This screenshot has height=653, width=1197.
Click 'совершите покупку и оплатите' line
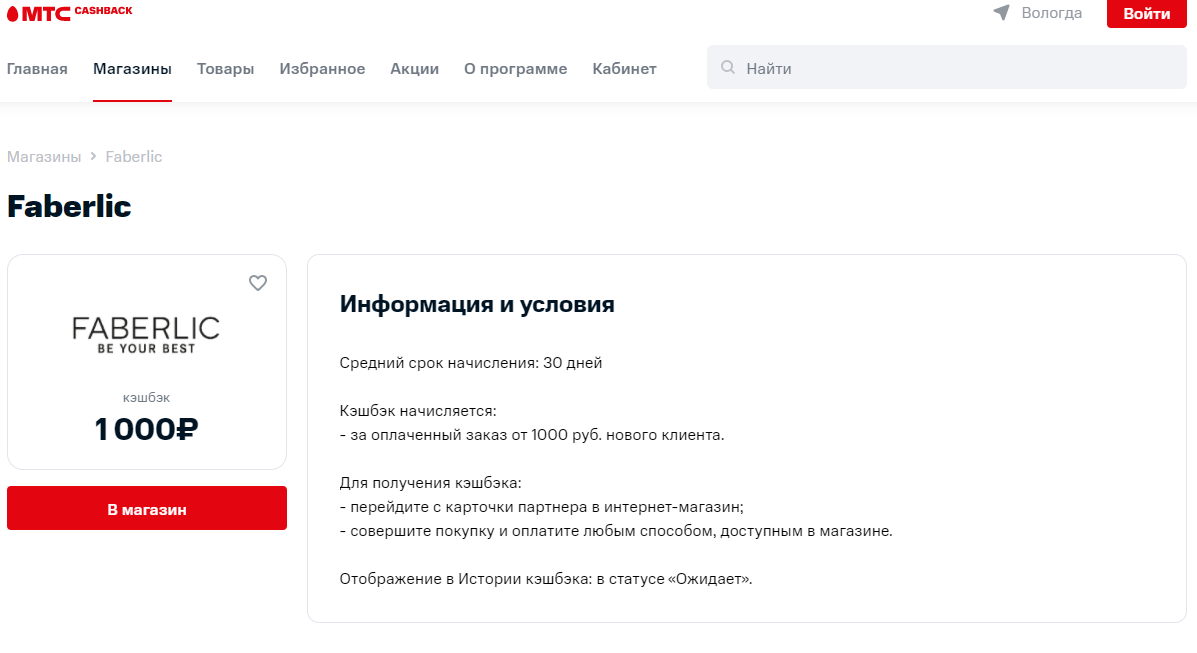click(x=616, y=531)
